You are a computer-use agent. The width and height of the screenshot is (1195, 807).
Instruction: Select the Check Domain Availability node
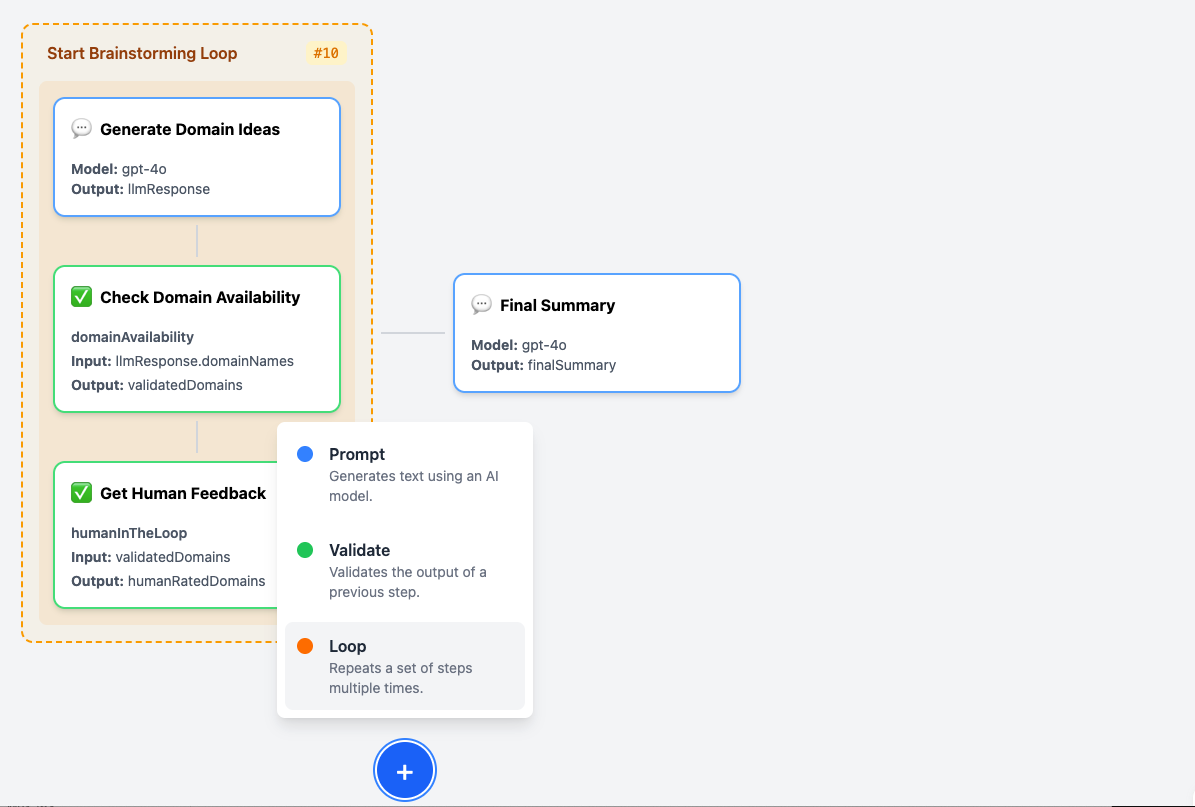(x=197, y=340)
